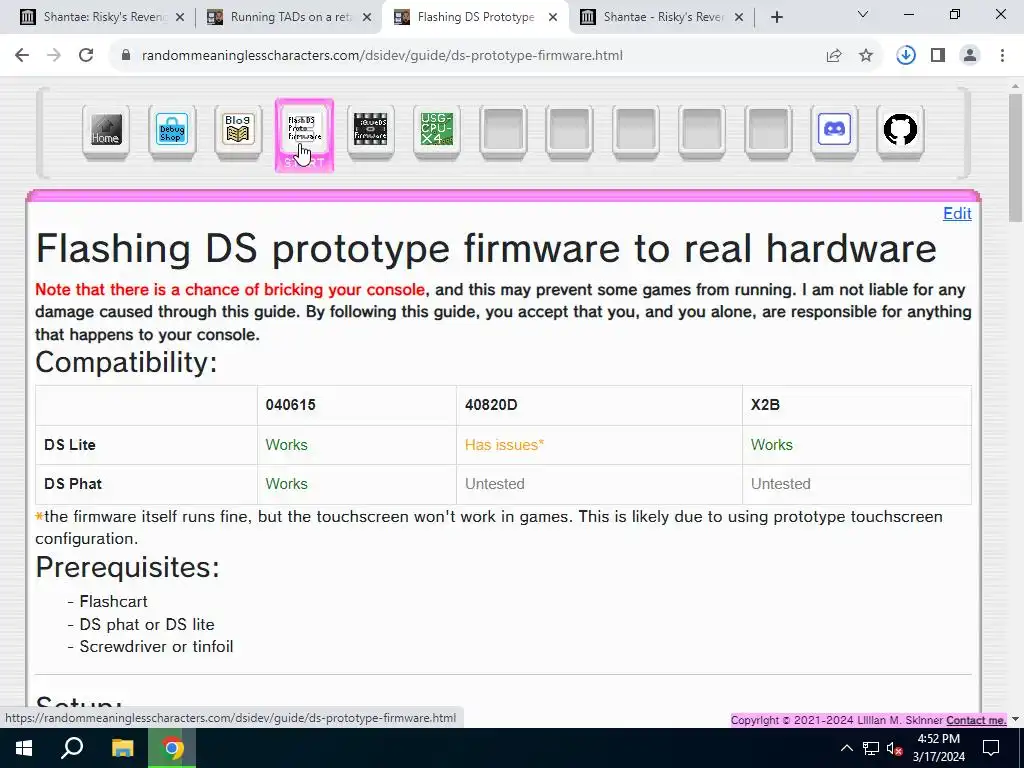Go forward using browser forward arrow
This screenshot has width=1024, height=768.
[x=54, y=56]
